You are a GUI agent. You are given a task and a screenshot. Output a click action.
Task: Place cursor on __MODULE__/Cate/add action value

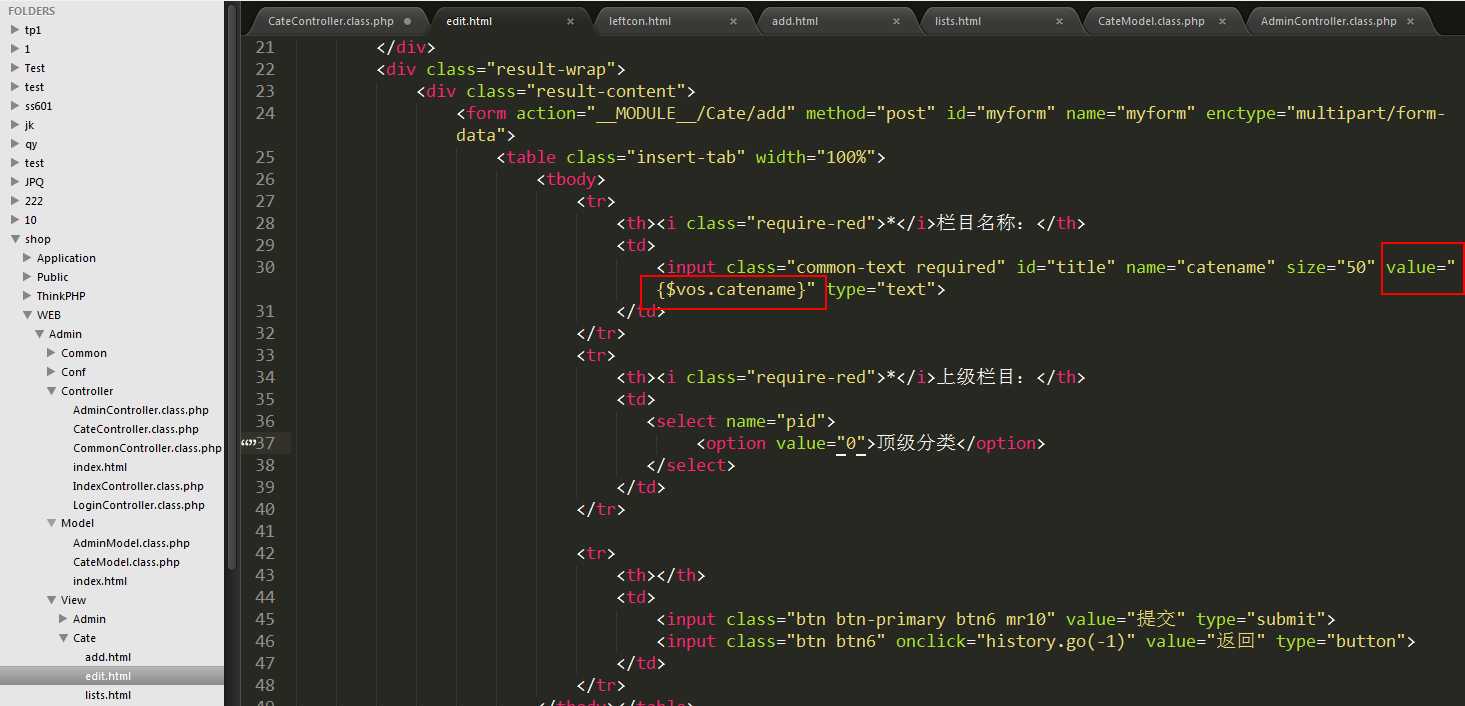click(x=691, y=113)
